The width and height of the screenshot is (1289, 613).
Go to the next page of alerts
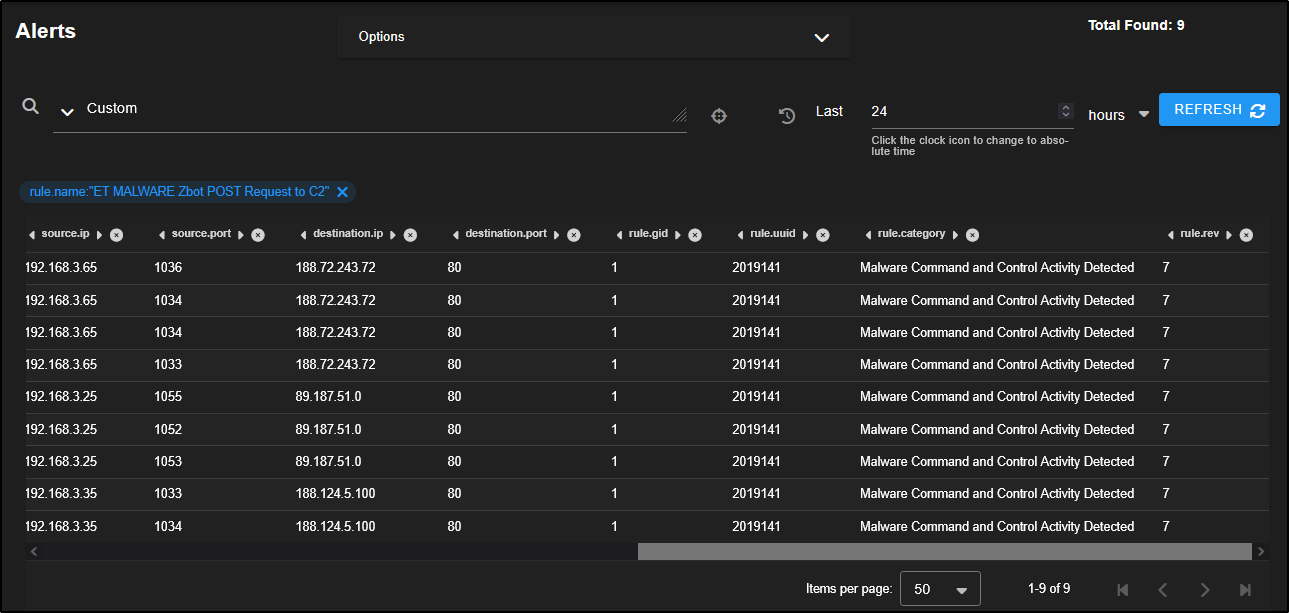pos(1205,590)
